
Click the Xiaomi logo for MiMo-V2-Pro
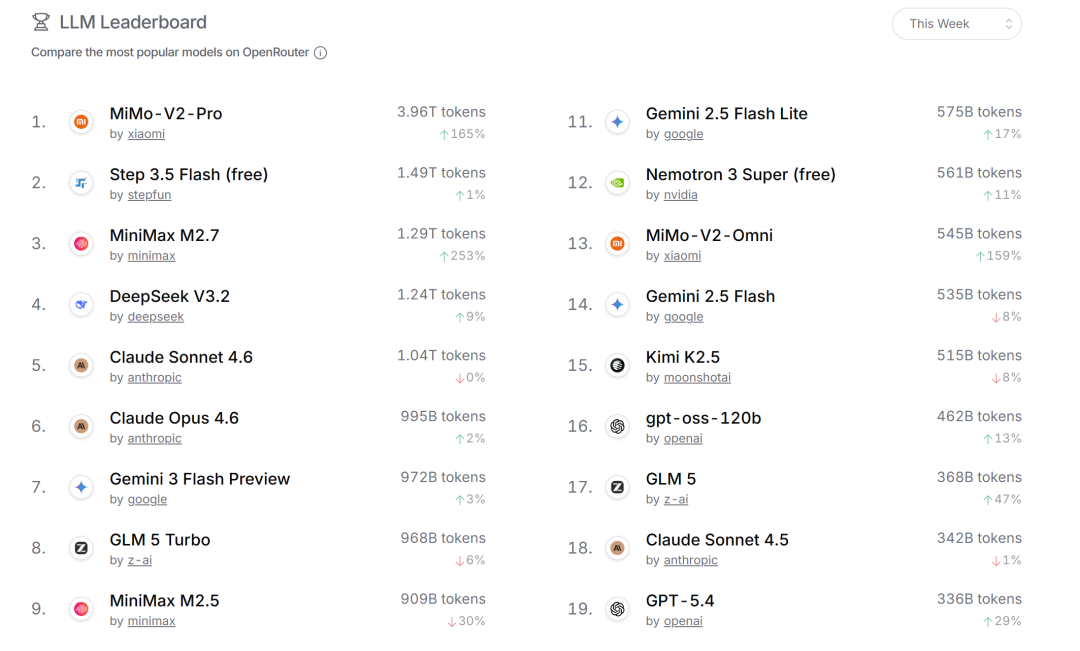coord(82,122)
